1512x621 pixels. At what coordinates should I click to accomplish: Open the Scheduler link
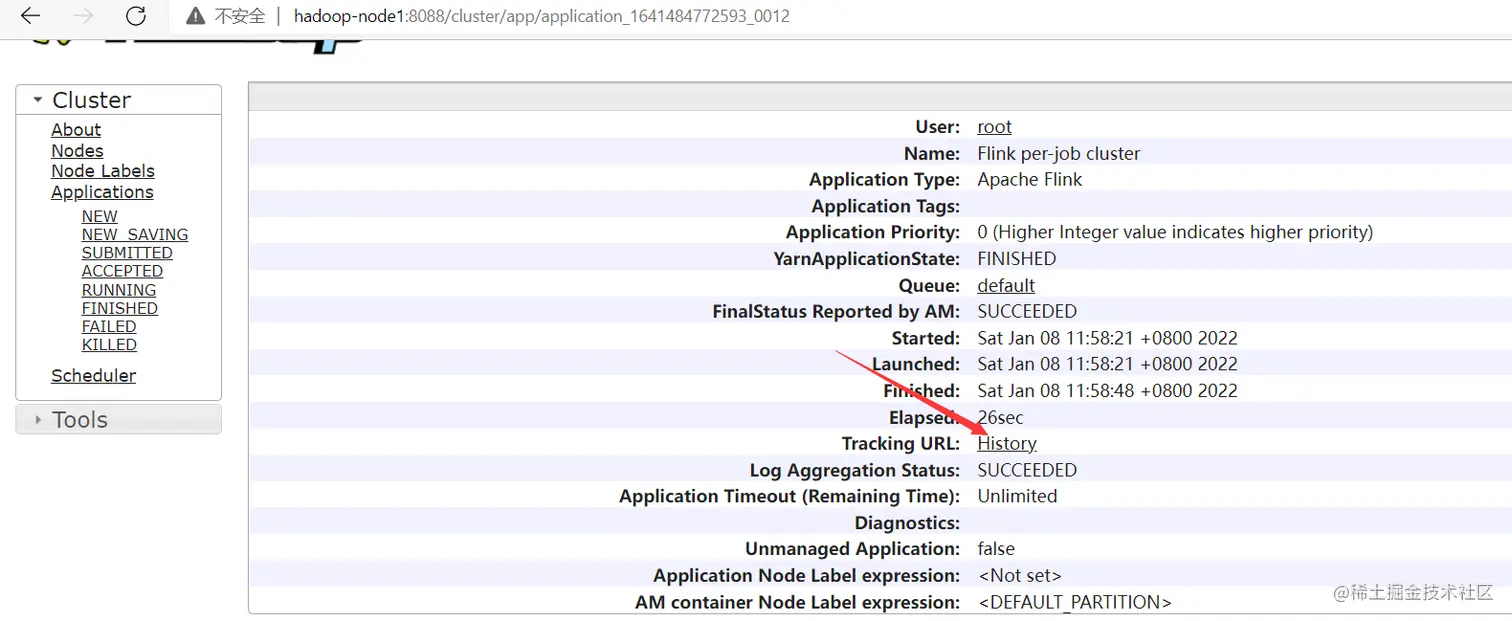[x=93, y=376]
